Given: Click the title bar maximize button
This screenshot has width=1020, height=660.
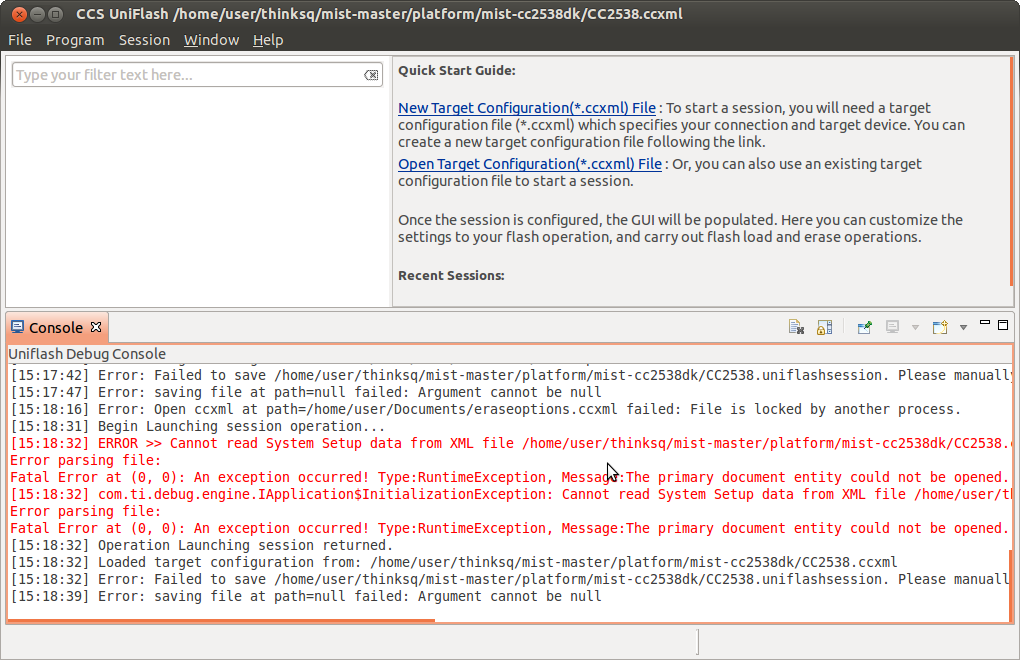Looking at the screenshot, I should [56, 14].
